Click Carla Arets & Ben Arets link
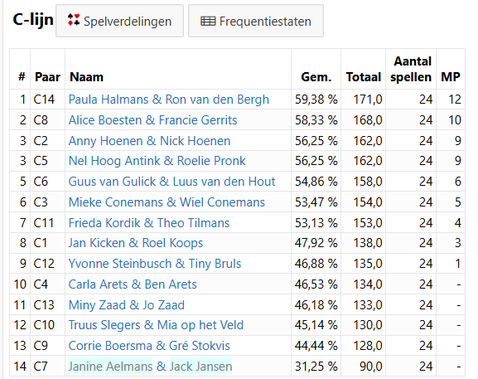 point(133,284)
